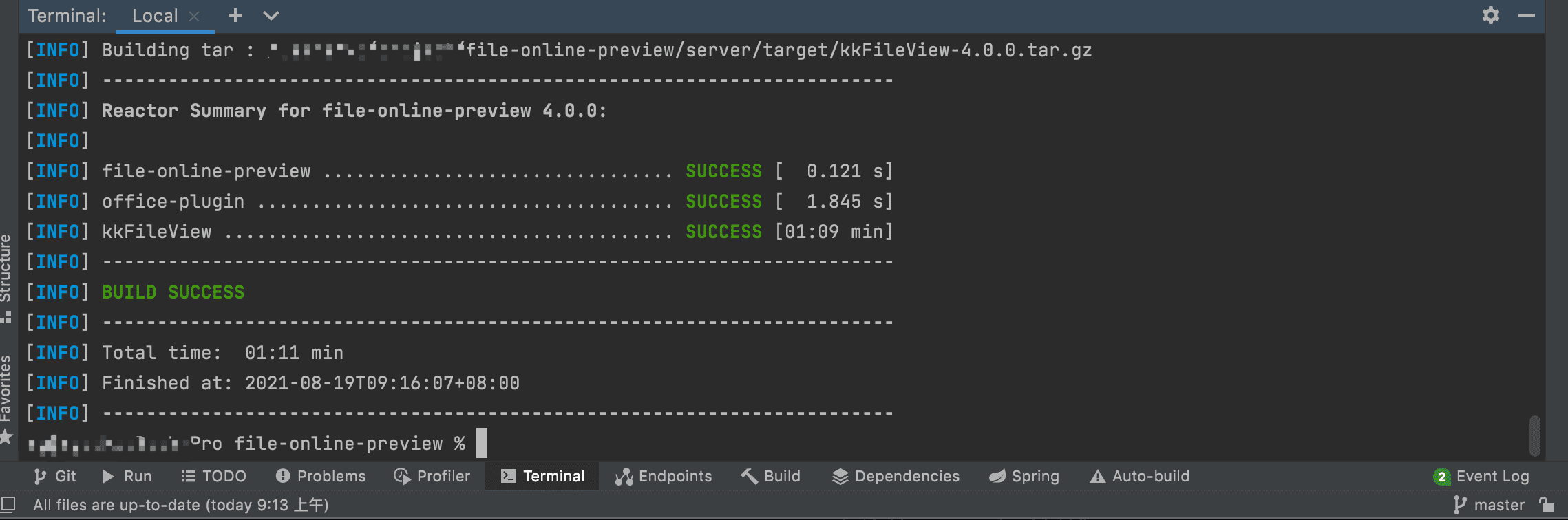The height and width of the screenshot is (520, 1568).
Task: Expand terminal session options chevron
Action: pyautogui.click(x=271, y=15)
